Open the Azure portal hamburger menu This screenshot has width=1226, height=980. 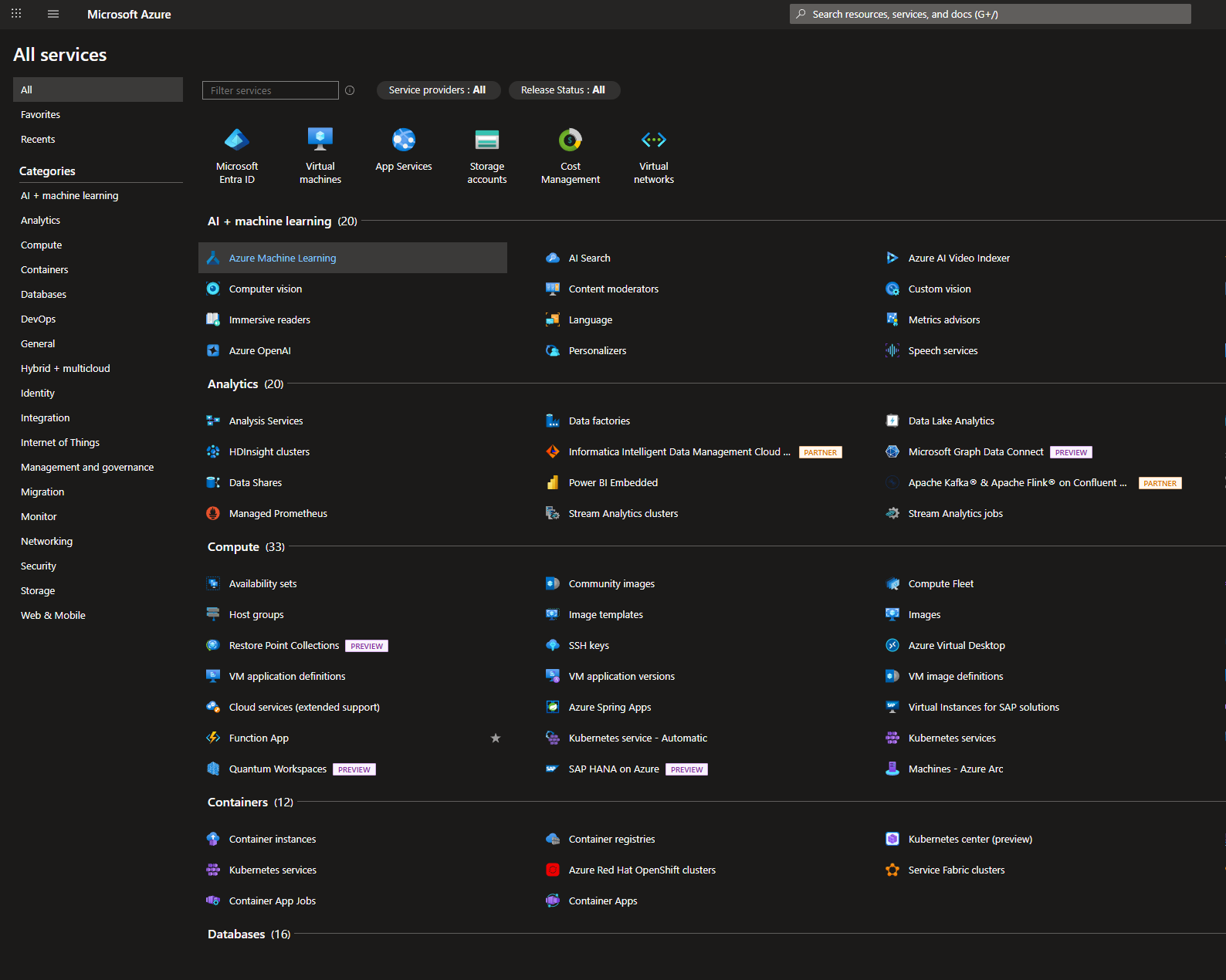coord(53,14)
